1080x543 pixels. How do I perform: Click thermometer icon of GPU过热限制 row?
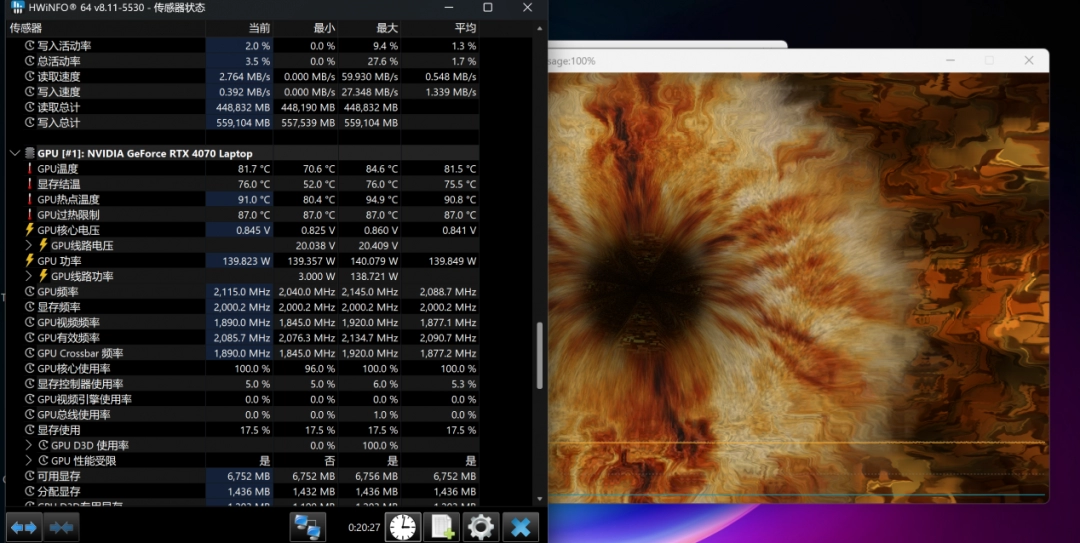[x=30, y=214]
